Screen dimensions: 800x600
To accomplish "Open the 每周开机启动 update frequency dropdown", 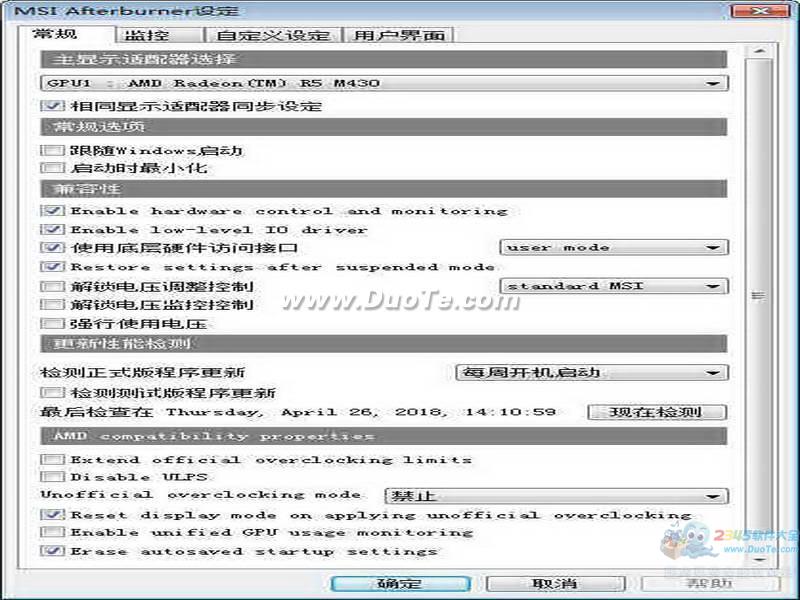I will 591,372.
